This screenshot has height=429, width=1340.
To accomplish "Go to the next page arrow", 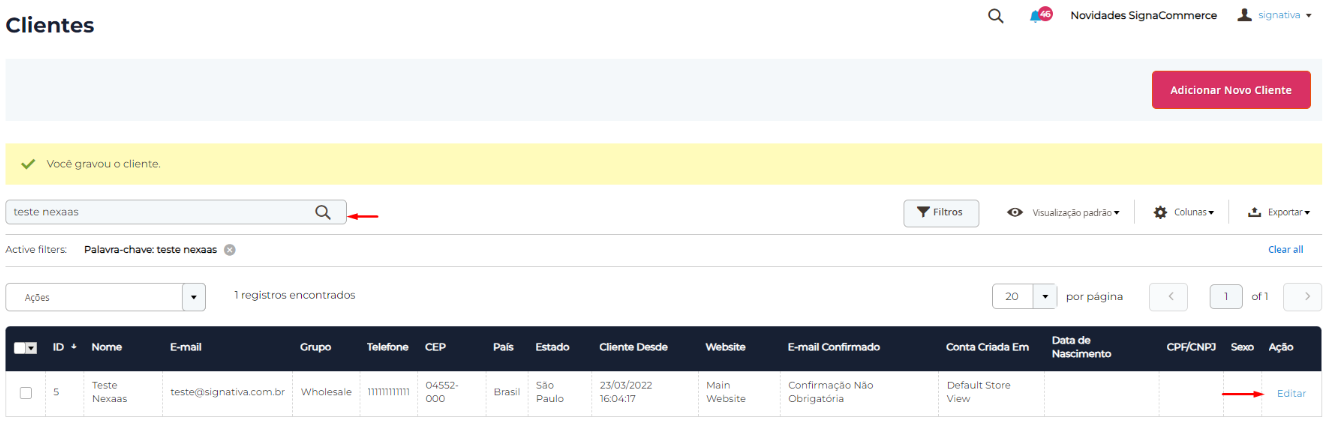I will [x=1302, y=297].
